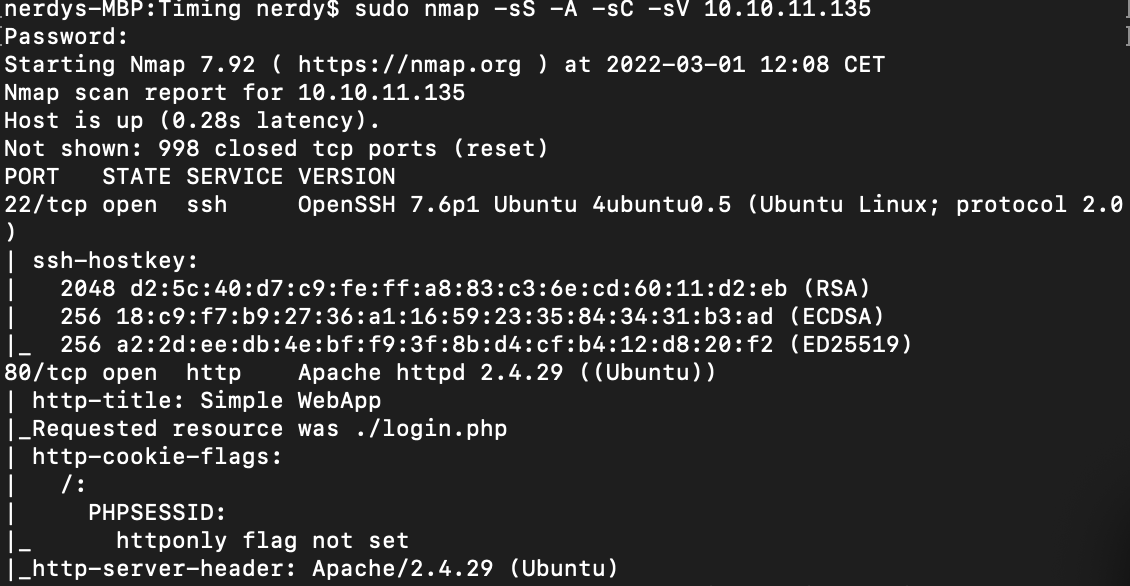Image resolution: width=1130 pixels, height=586 pixels.
Task: Click the ssh-hostkey: script heading
Action: pyautogui.click(x=115, y=261)
